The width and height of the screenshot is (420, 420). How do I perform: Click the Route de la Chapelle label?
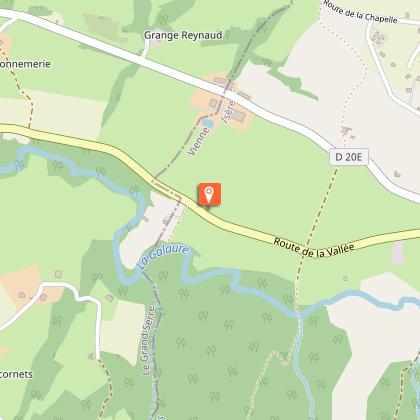360,12
